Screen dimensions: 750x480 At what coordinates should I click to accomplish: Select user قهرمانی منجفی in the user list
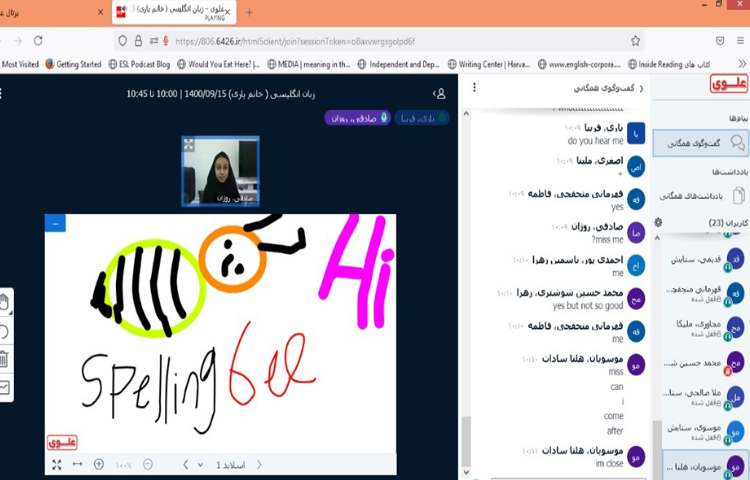click(703, 293)
